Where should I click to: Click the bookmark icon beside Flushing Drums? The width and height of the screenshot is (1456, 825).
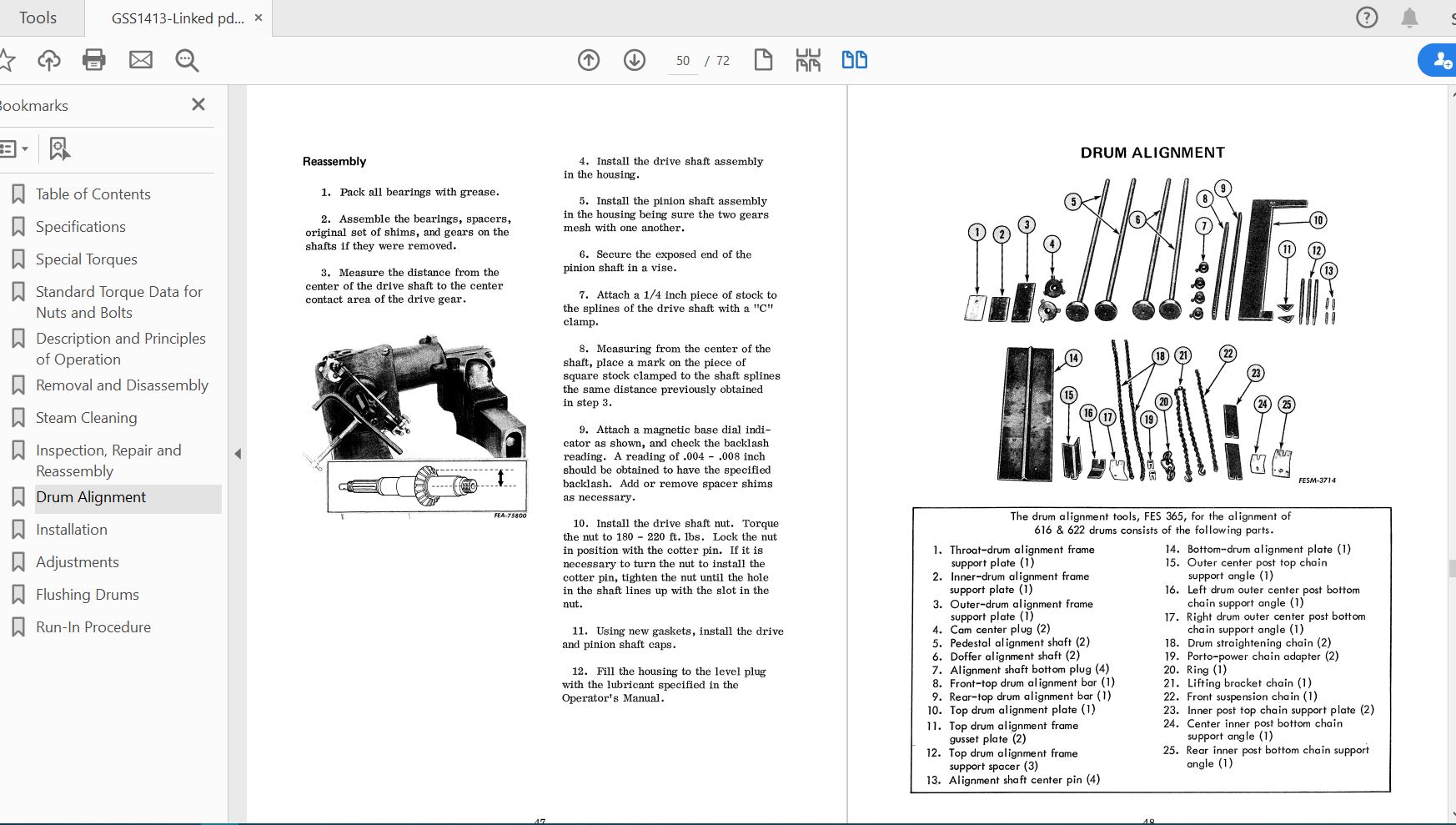(18, 595)
